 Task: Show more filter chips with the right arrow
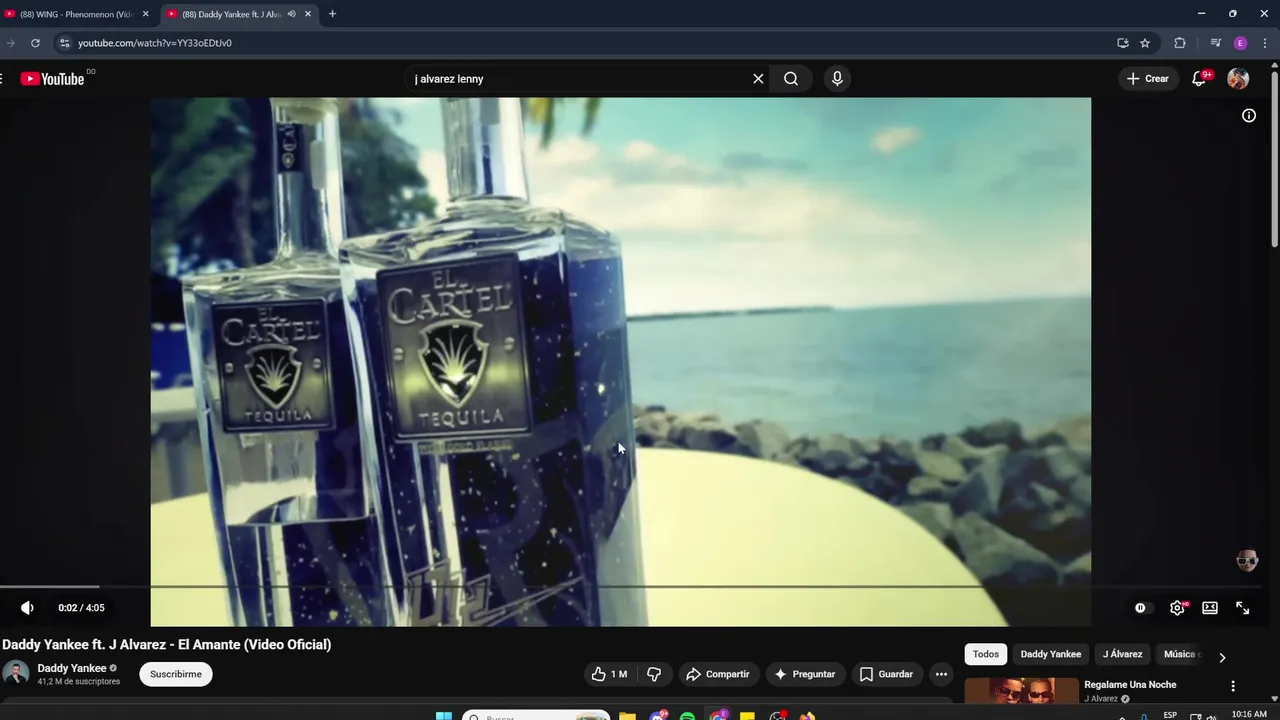[x=1222, y=657]
